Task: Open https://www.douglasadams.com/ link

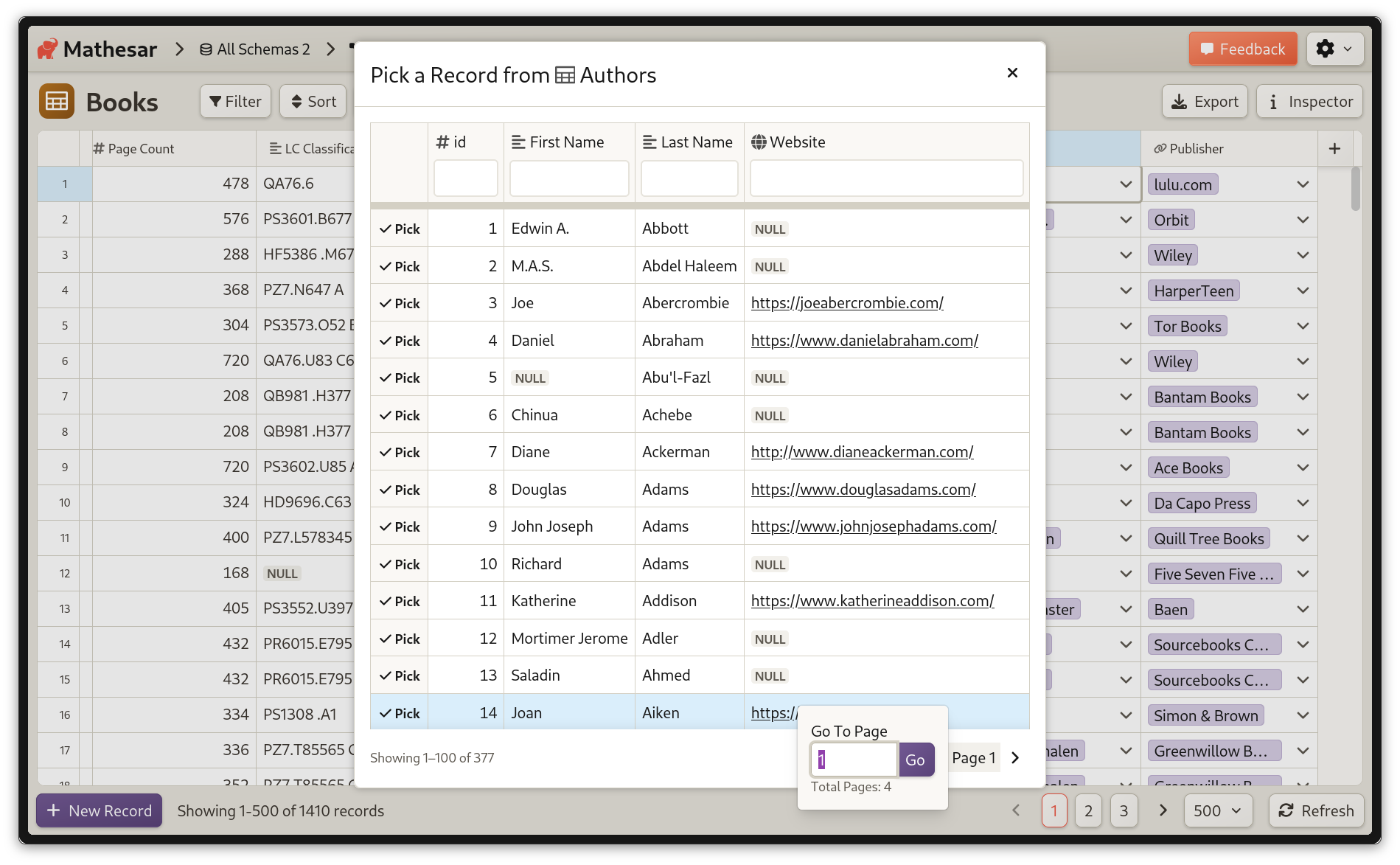Action: 863,488
